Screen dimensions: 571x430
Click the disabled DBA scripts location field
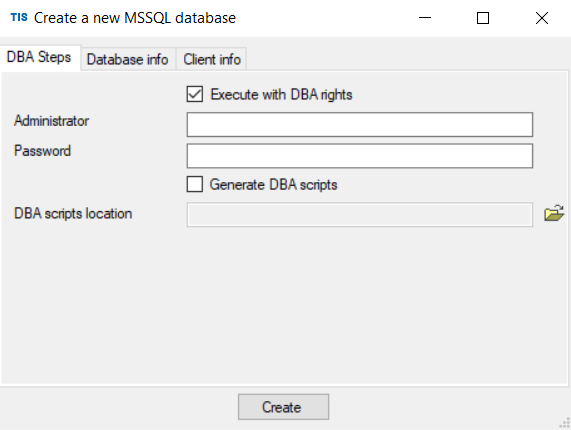[360, 214]
